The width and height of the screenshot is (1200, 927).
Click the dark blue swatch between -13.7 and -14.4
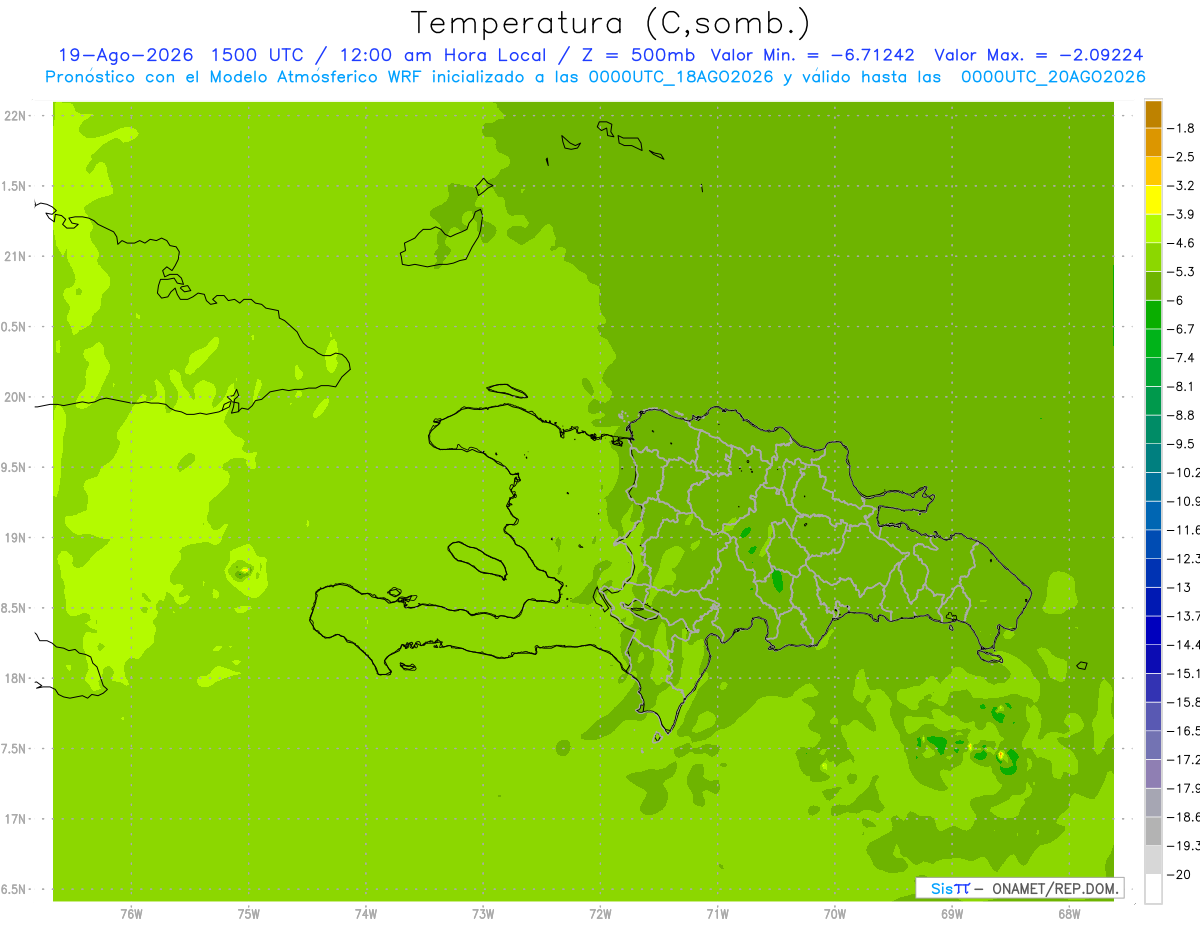click(x=1153, y=630)
